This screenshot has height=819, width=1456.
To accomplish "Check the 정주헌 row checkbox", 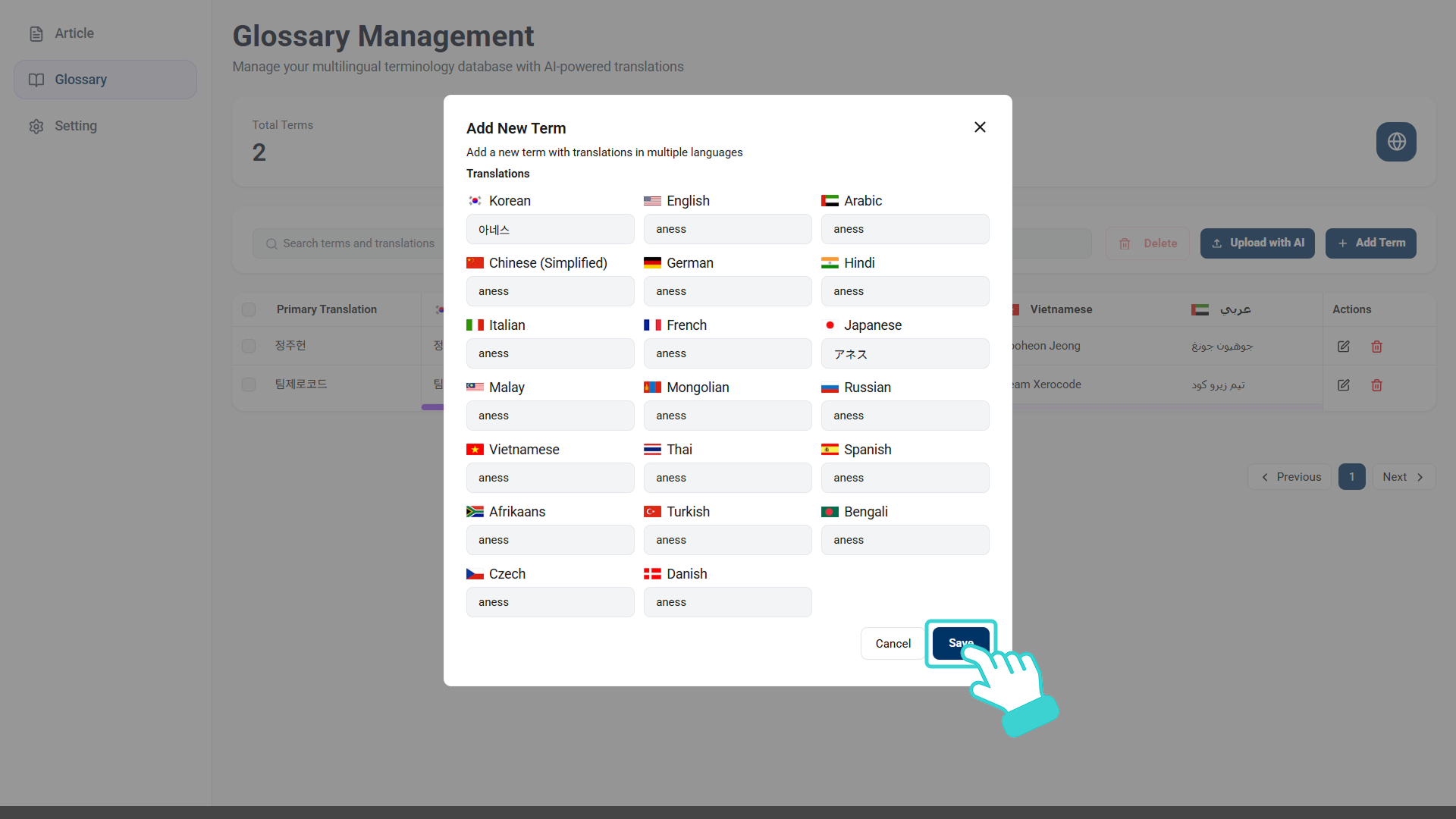I will (249, 346).
